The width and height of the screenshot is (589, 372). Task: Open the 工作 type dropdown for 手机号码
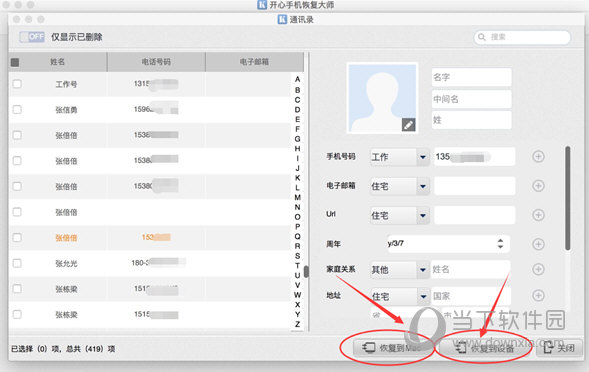[x=400, y=157]
